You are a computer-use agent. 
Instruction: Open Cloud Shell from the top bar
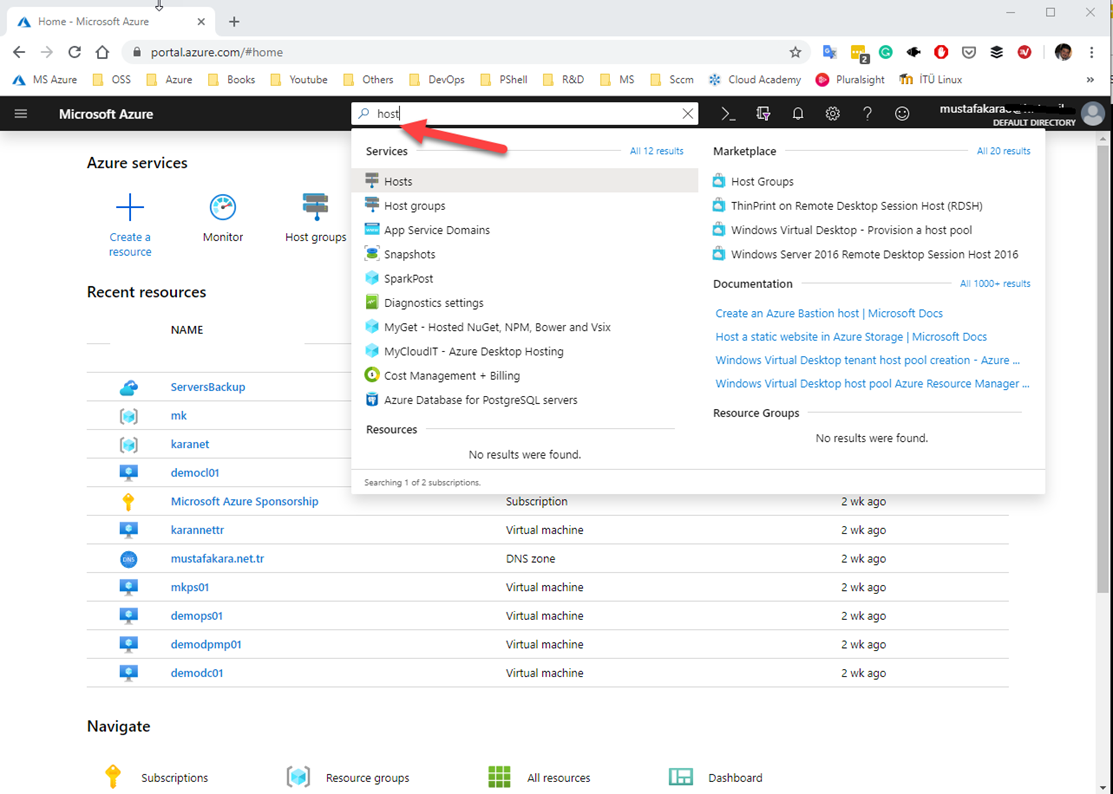(728, 114)
